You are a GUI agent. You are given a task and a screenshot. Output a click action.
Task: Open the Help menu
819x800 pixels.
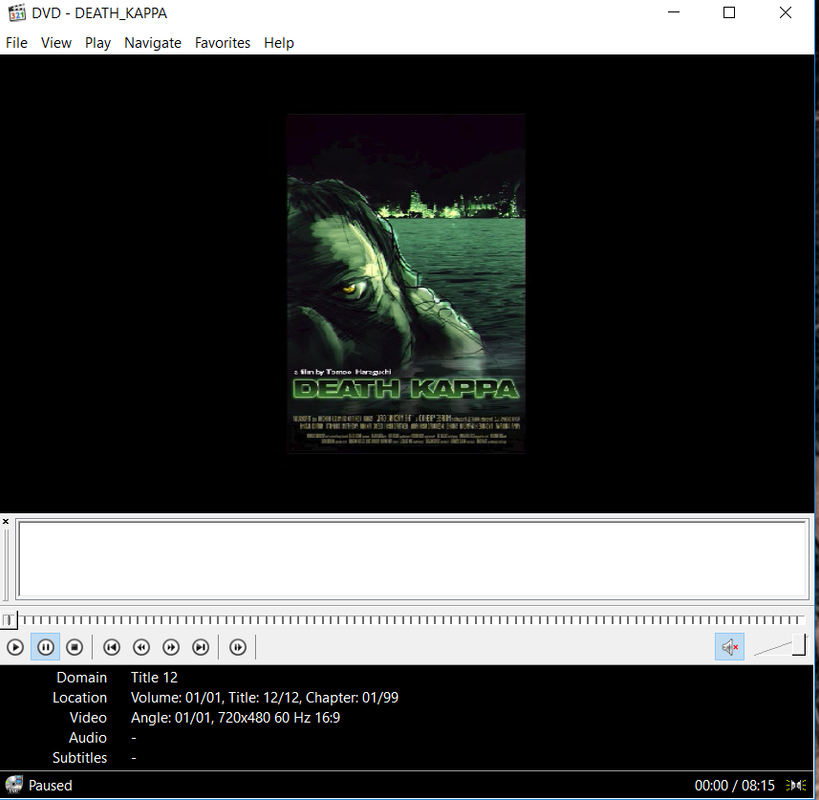point(278,43)
